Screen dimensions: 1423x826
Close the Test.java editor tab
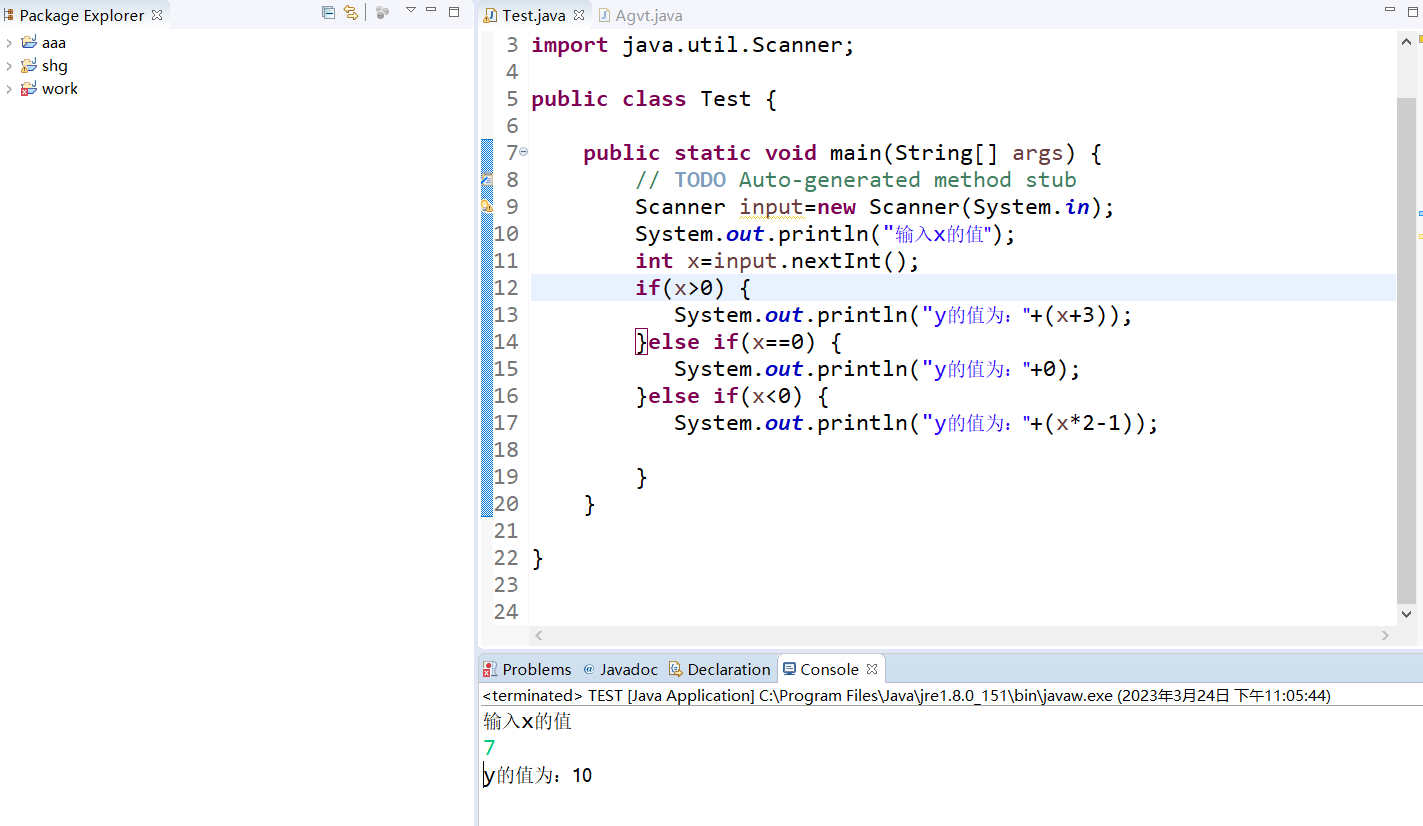click(x=579, y=16)
